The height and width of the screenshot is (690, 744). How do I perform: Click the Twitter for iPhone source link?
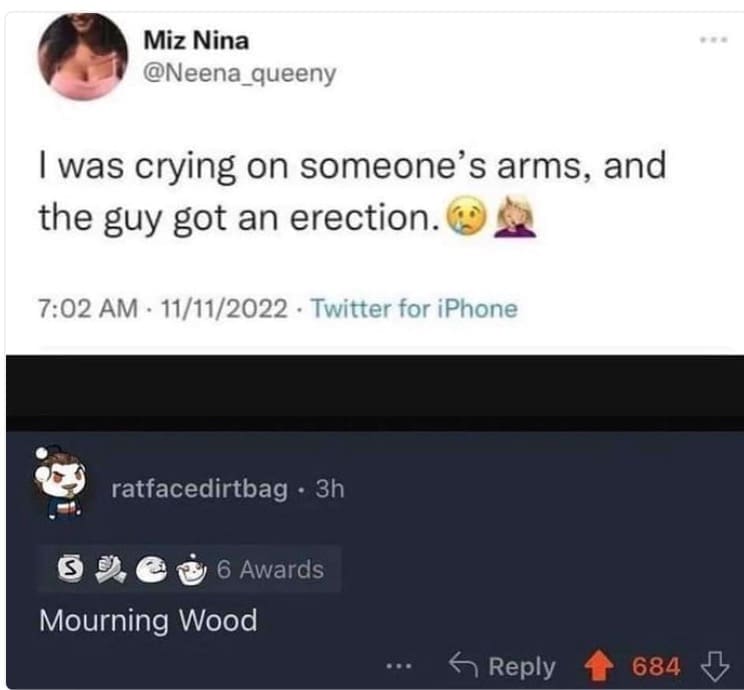(x=414, y=308)
